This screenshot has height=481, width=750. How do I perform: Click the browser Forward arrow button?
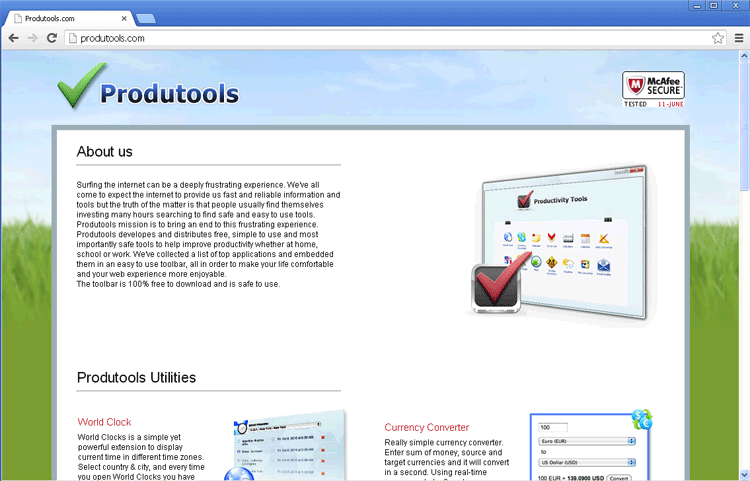(32, 38)
